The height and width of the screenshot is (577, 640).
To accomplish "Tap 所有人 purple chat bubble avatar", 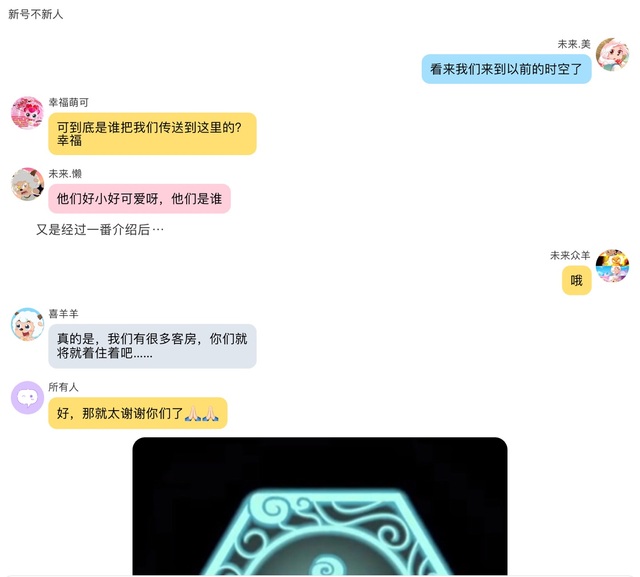I will pos(27,397).
